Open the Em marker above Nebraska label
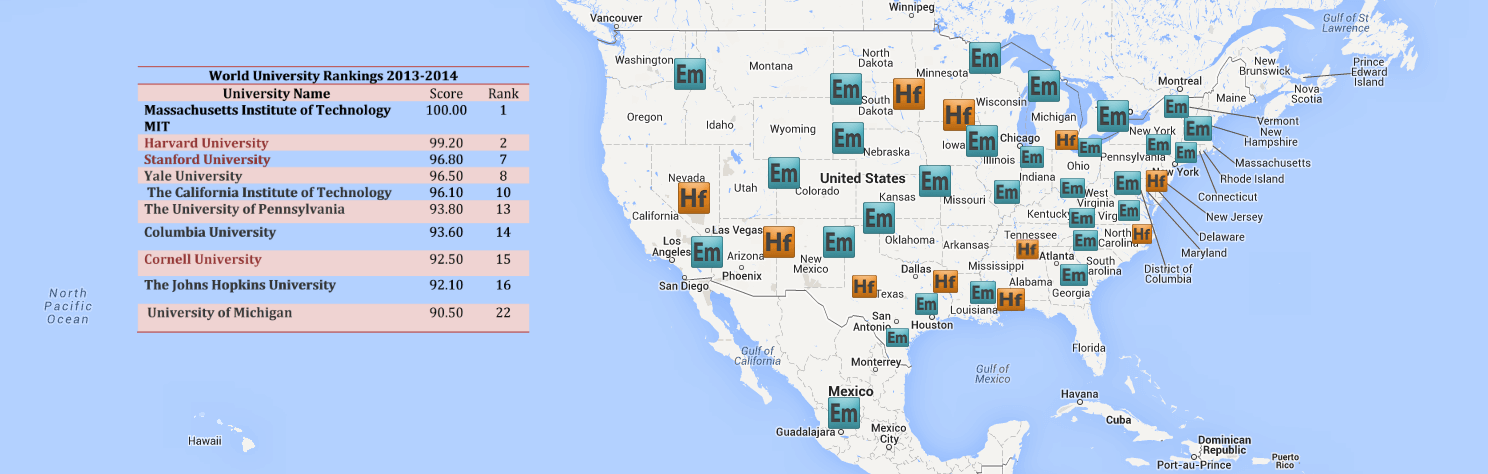The image size is (1488, 474). click(x=847, y=138)
